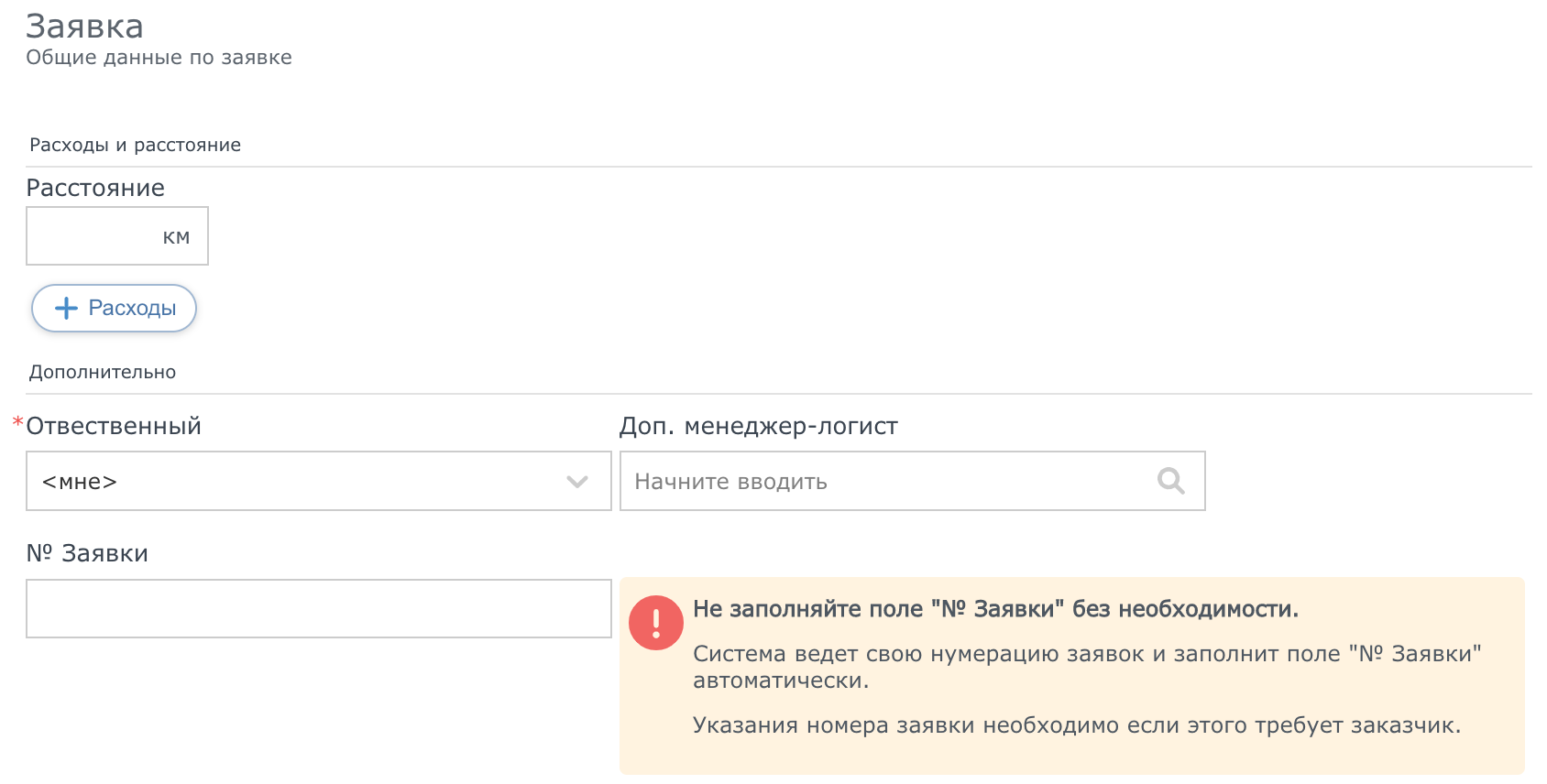The height and width of the screenshot is (784, 1547).
Task: Click the Доп. менеджер-логист label
Action: coord(759,426)
